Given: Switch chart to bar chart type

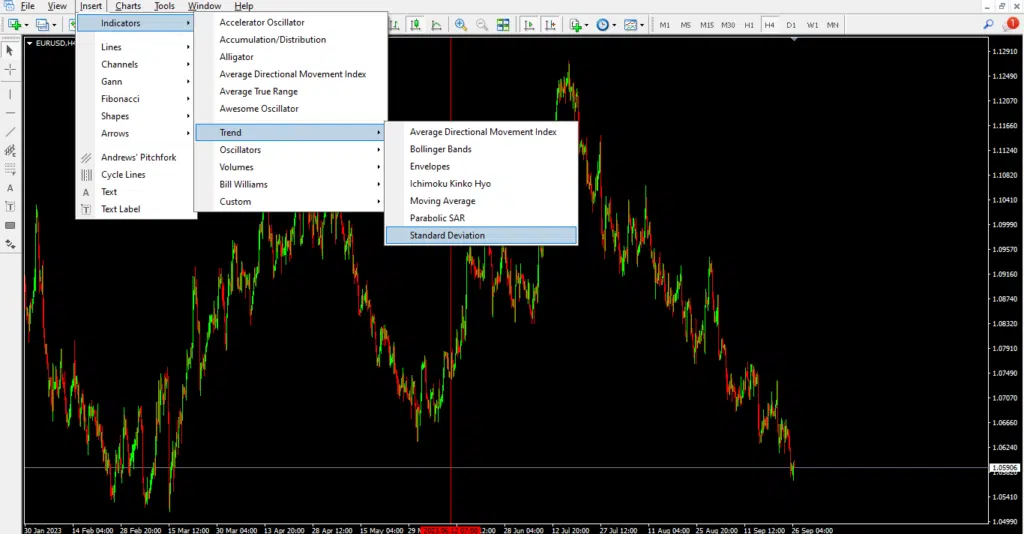Looking at the screenshot, I should tap(394, 25).
